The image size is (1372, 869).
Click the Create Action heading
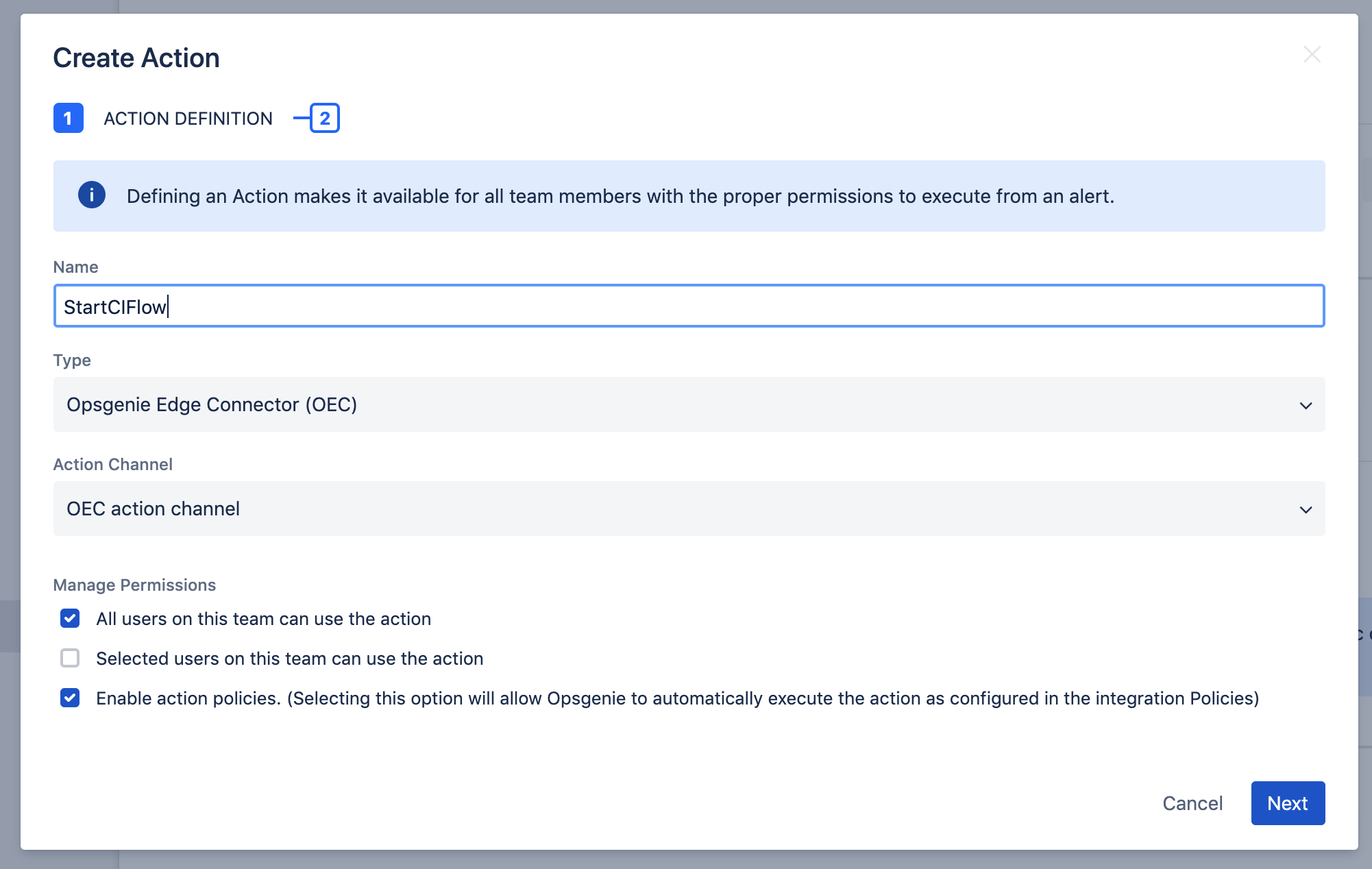(136, 58)
